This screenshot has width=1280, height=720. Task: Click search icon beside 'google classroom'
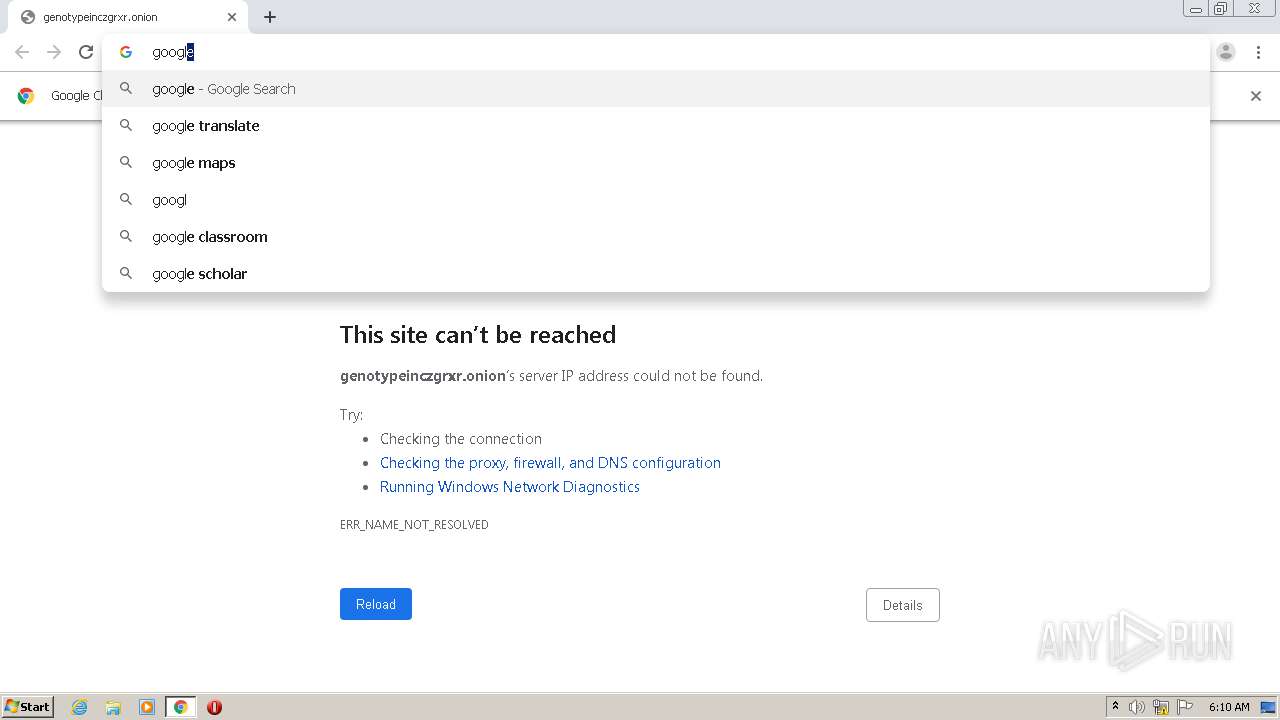coord(126,236)
